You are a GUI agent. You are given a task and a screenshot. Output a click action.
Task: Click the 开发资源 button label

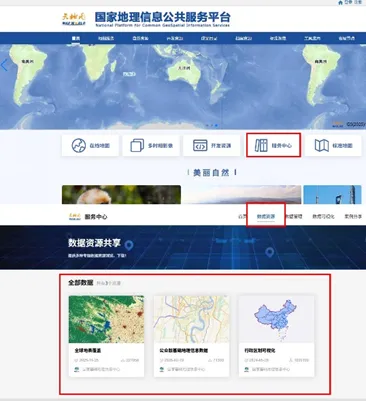click(x=221, y=146)
